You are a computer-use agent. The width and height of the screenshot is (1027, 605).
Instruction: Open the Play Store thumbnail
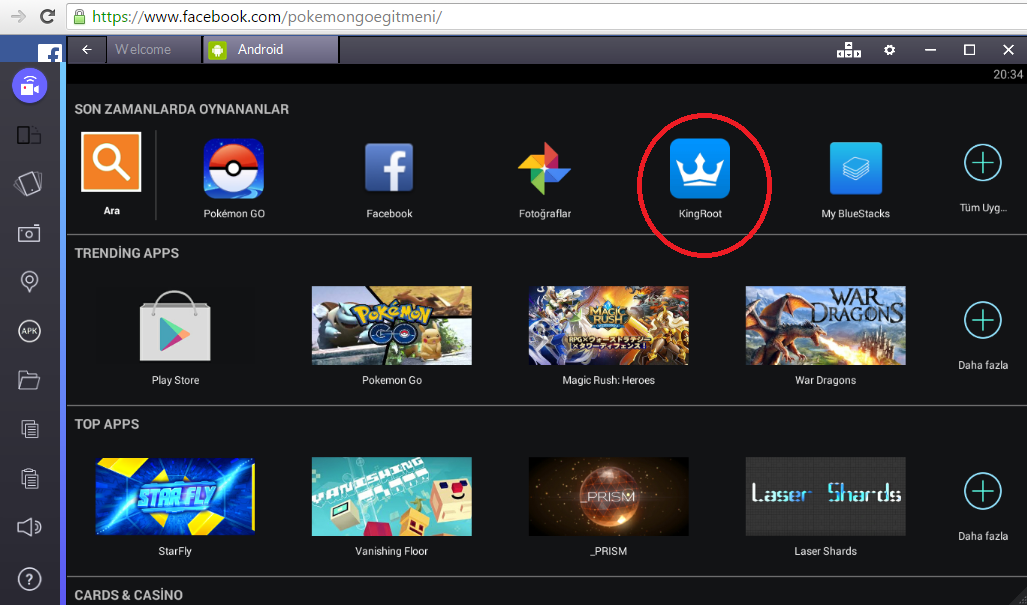(175, 325)
